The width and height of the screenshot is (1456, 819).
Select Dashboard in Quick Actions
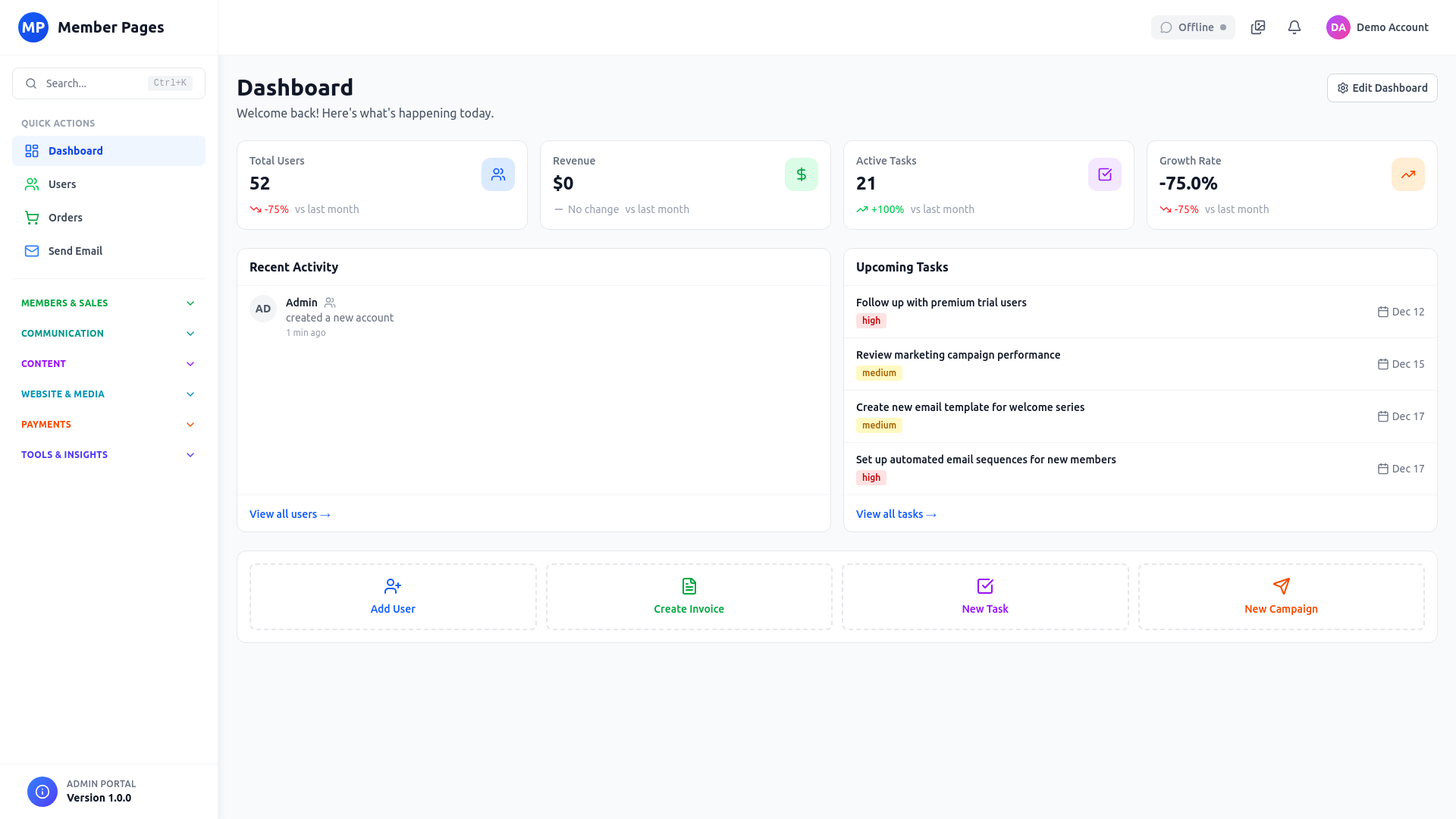[x=76, y=151]
